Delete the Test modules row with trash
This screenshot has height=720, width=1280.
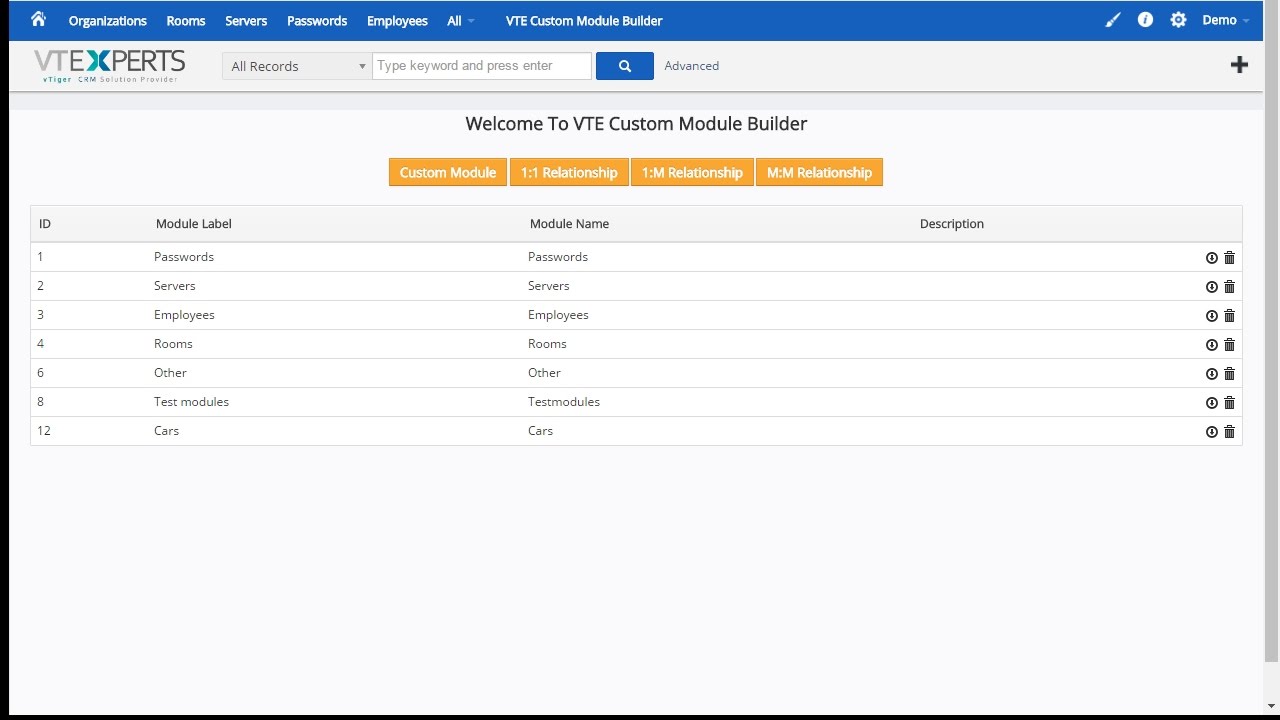1230,403
